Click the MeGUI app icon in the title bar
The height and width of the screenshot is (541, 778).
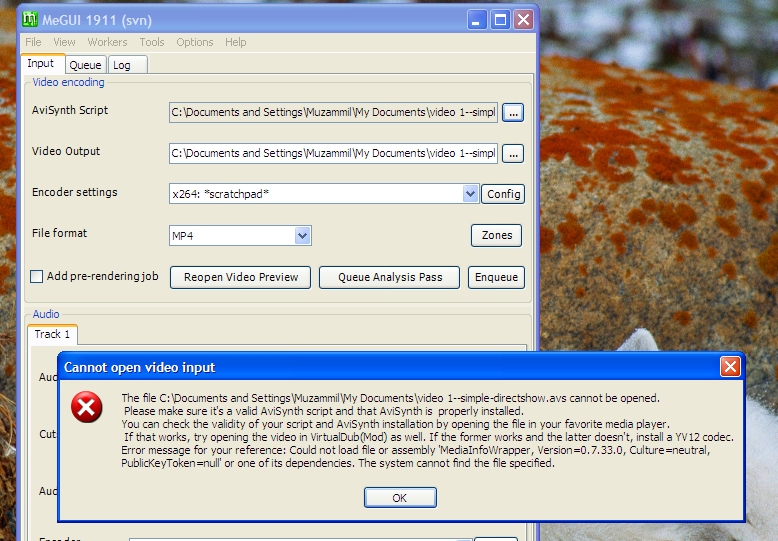pos(30,19)
